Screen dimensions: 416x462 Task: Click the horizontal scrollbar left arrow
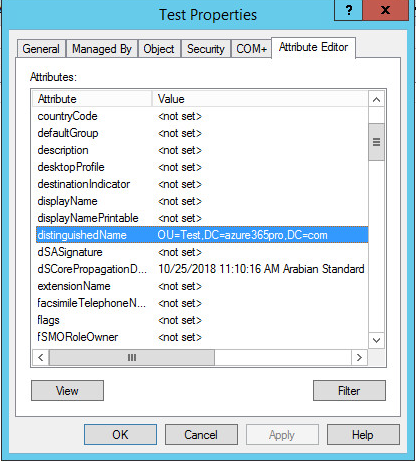pos(41,357)
